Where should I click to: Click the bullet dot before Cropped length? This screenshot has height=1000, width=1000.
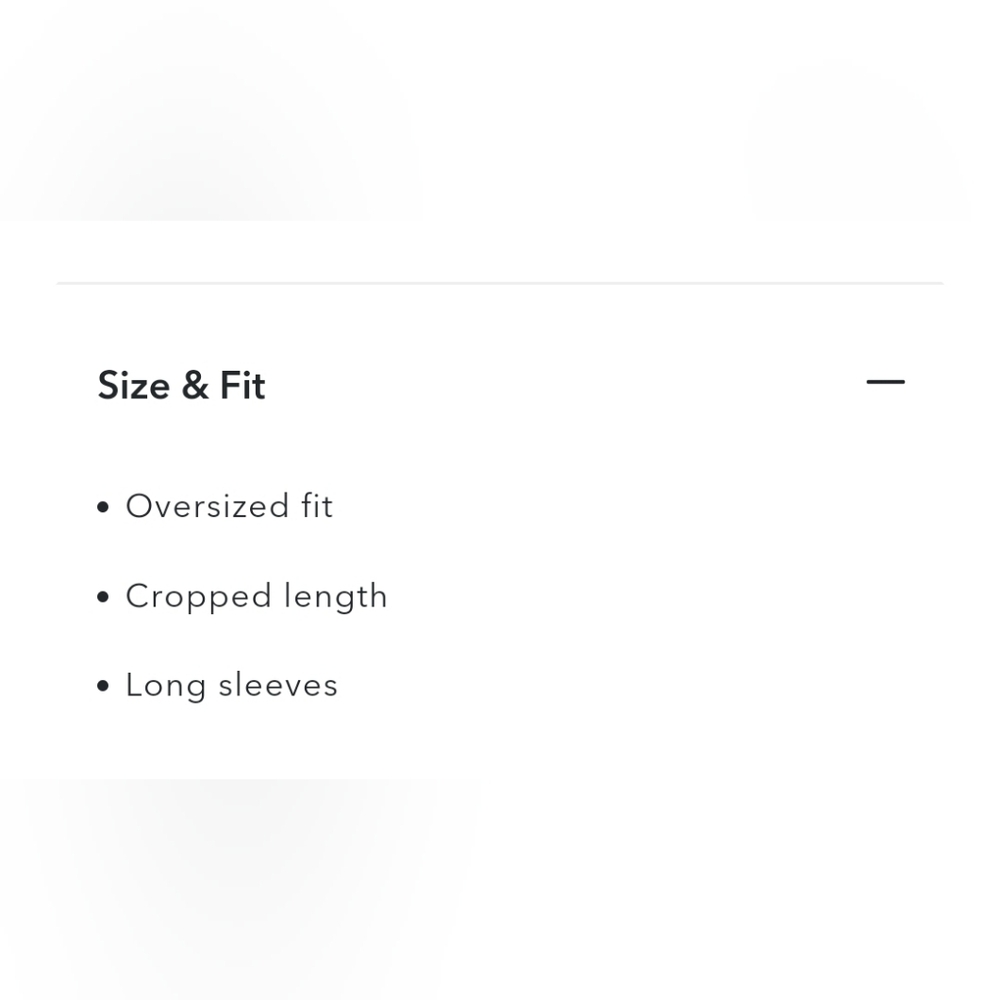coord(103,597)
